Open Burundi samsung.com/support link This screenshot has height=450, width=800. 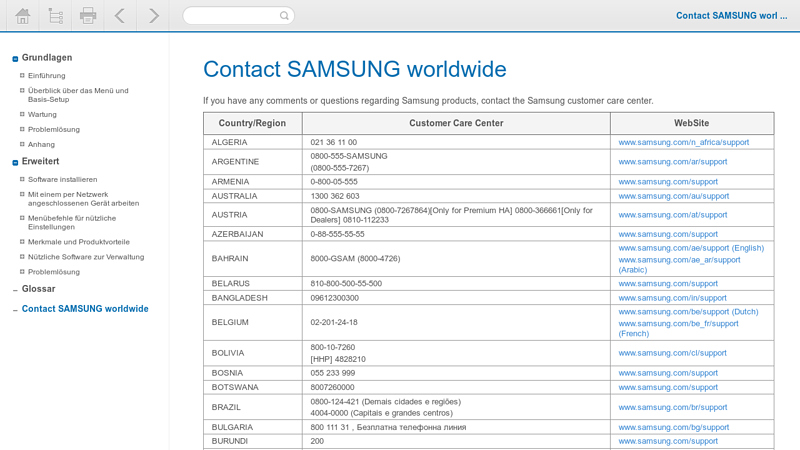[668, 441]
